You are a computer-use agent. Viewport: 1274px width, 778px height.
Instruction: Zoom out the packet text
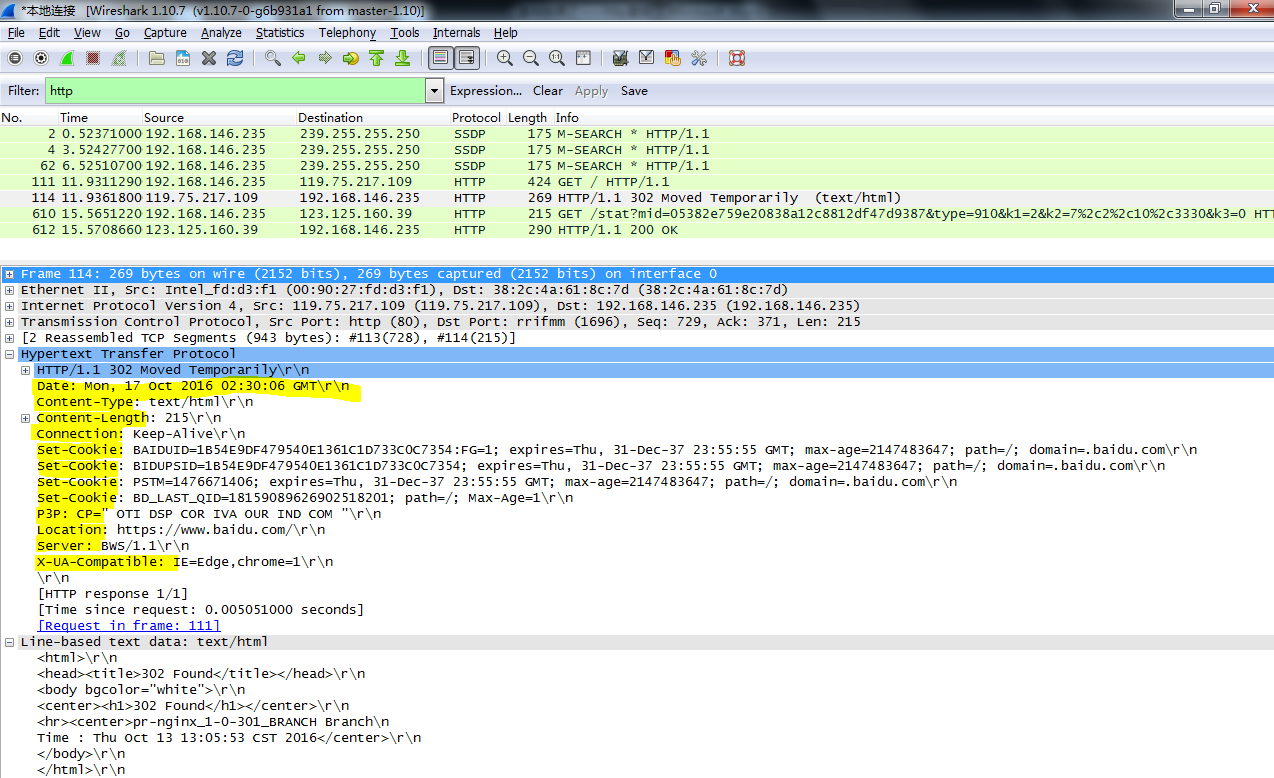[x=531, y=58]
